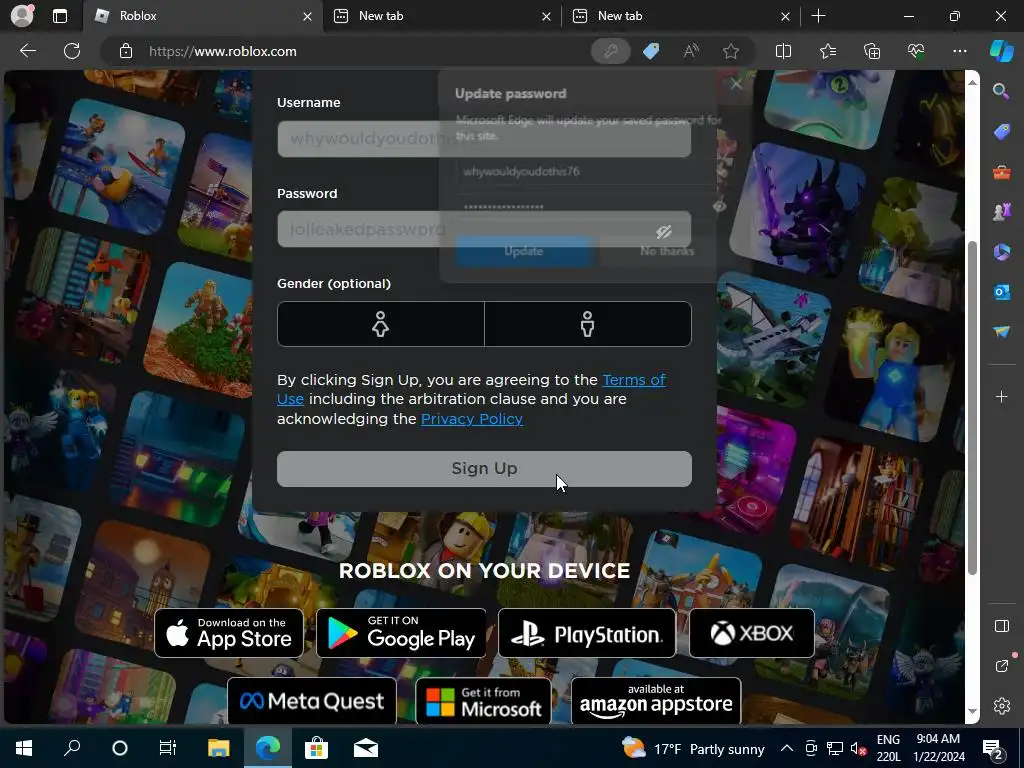Viewport: 1024px width, 768px height.
Task: Open Shopping in the sidebar
Action: [1001, 132]
